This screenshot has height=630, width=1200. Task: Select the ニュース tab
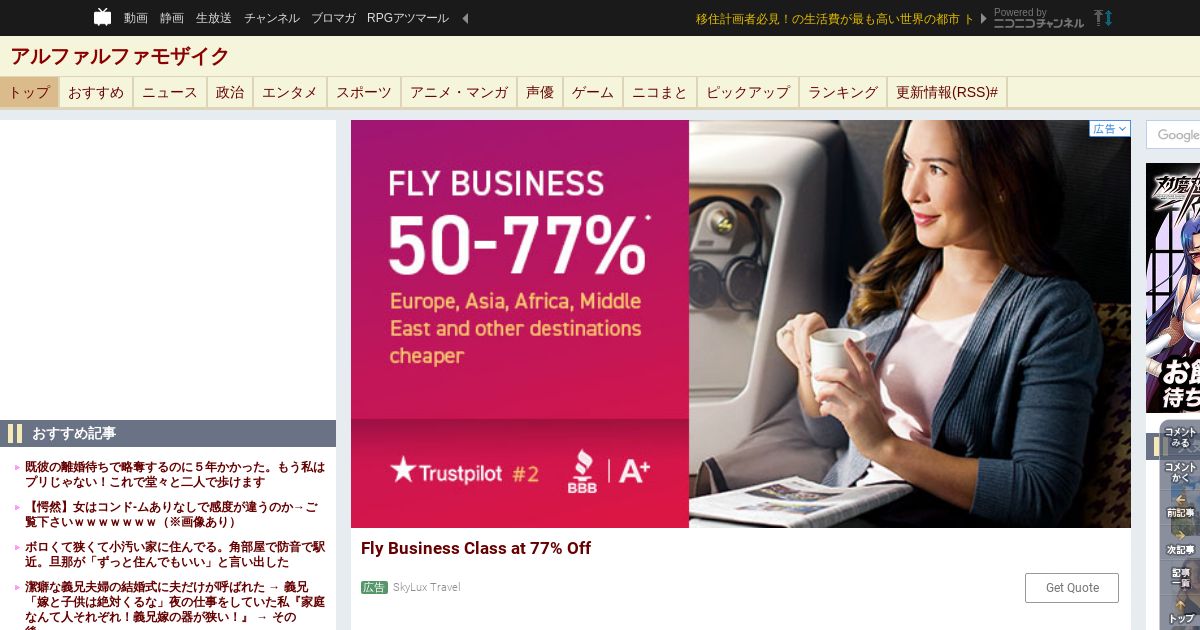170,92
